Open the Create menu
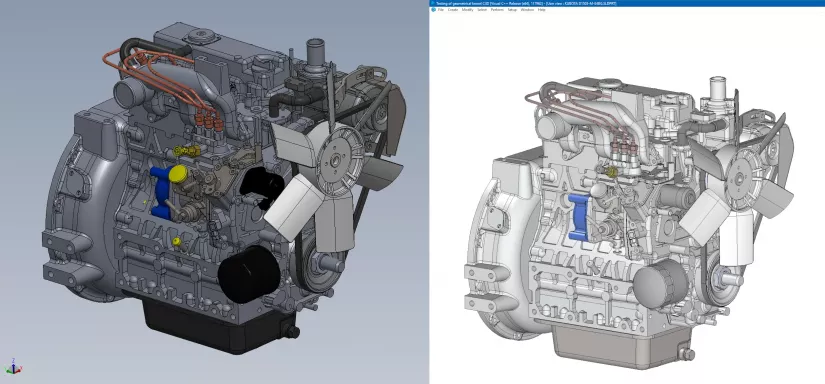The image size is (825, 384). tap(453, 9)
